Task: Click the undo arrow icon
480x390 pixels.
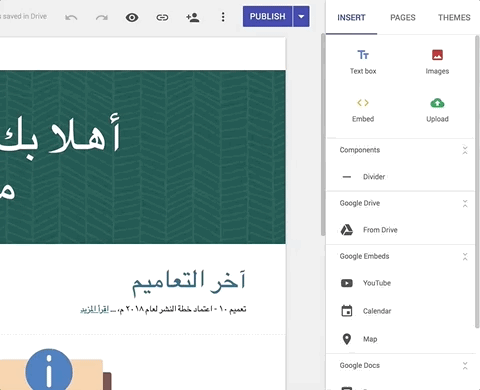Action: pyautogui.click(x=71, y=17)
